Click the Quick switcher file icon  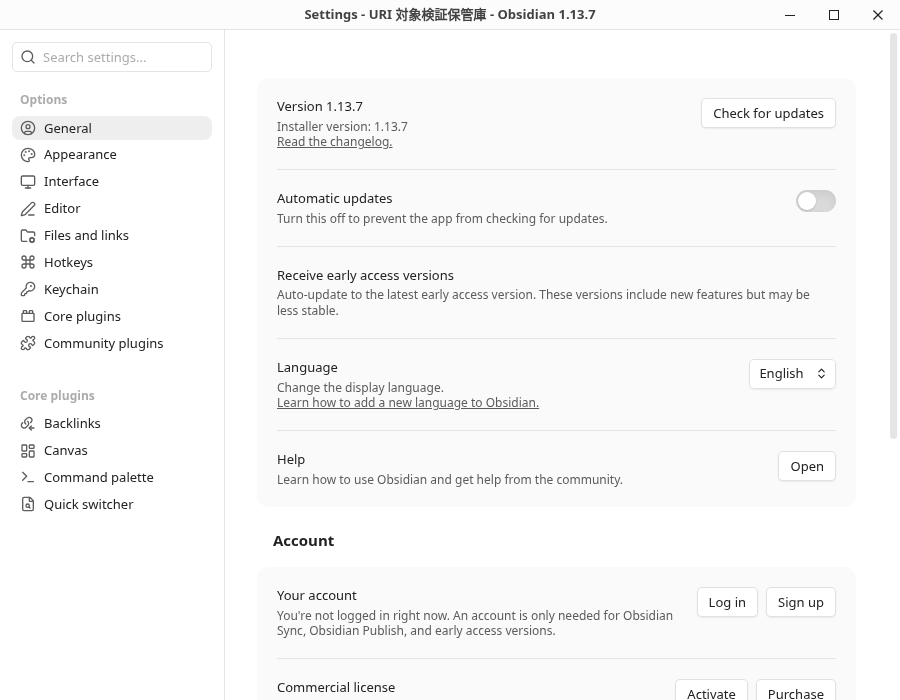tap(28, 504)
